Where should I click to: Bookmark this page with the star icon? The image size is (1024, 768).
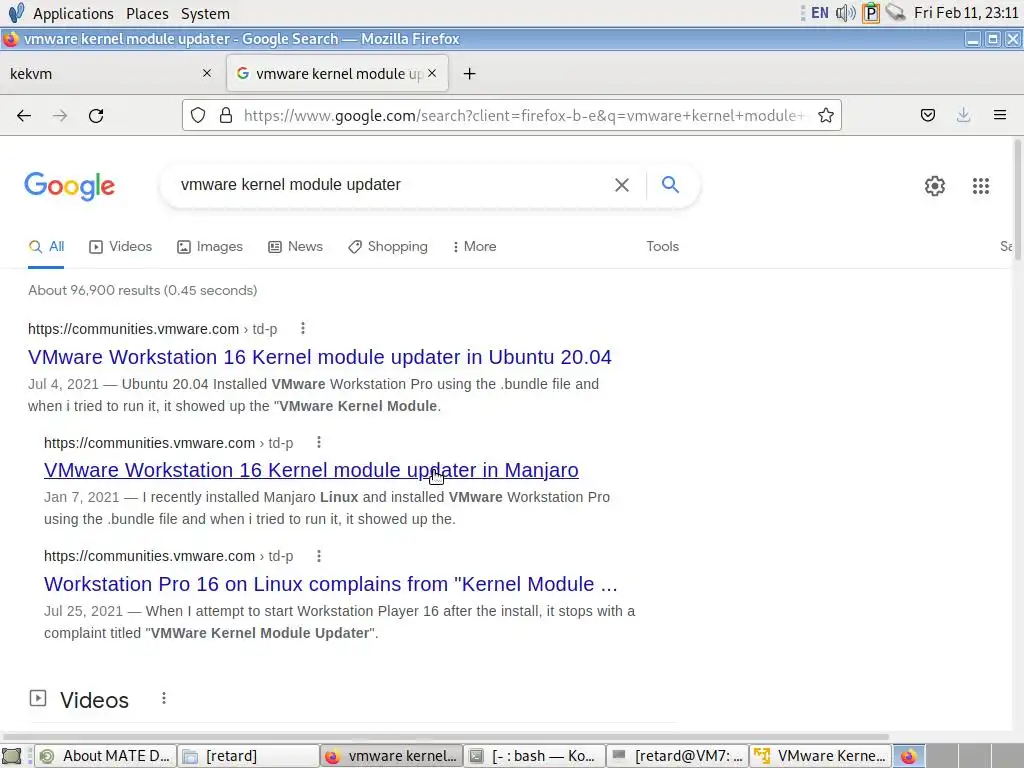click(x=825, y=116)
